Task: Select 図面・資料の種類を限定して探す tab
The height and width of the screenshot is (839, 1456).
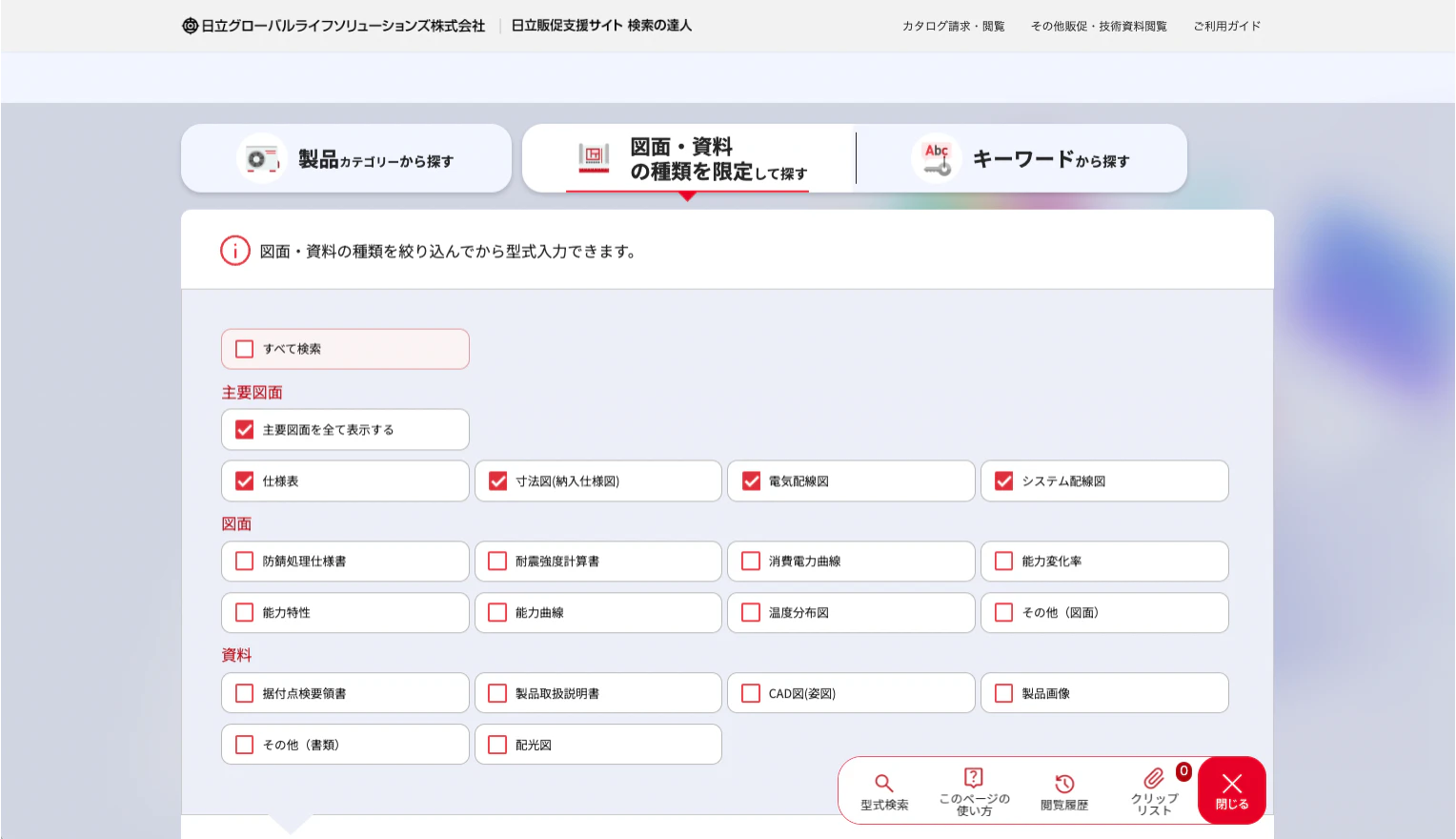Action: pos(687,158)
